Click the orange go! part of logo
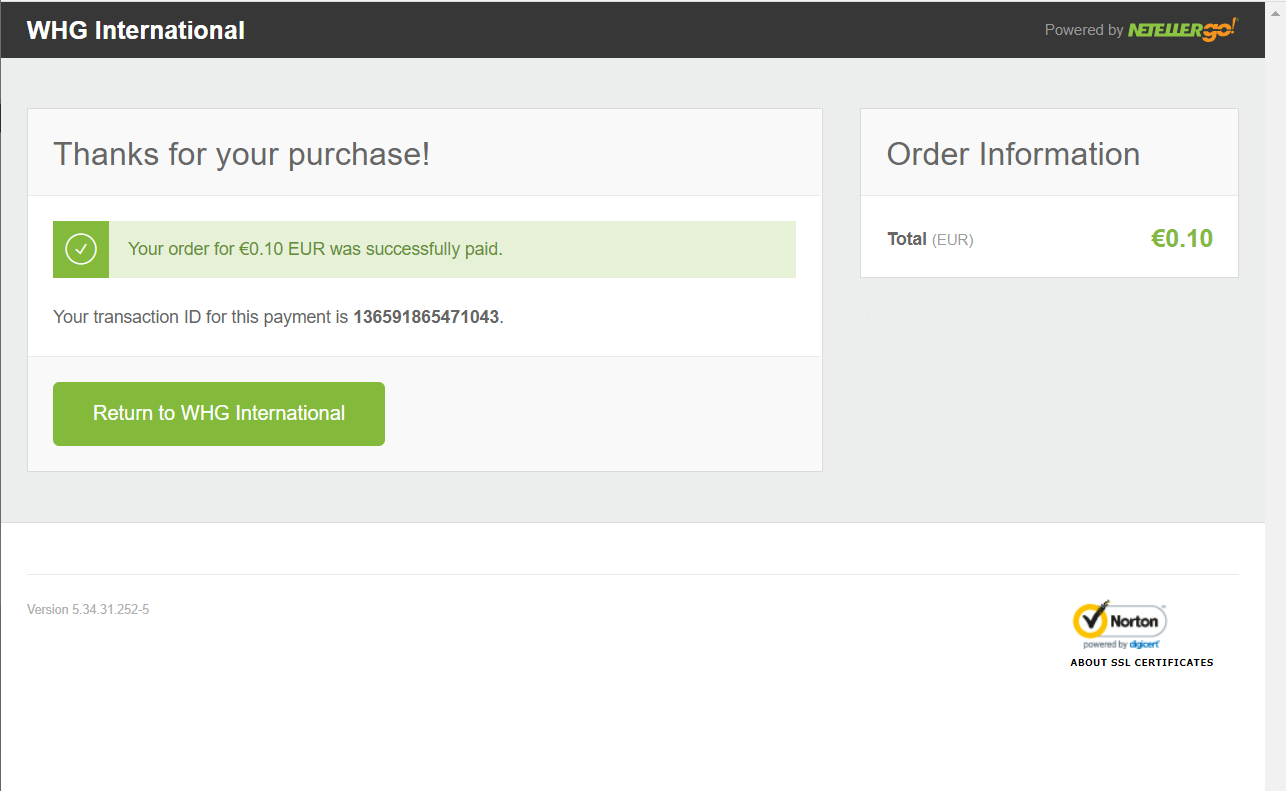This screenshot has width=1286, height=791. tap(1220, 29)
